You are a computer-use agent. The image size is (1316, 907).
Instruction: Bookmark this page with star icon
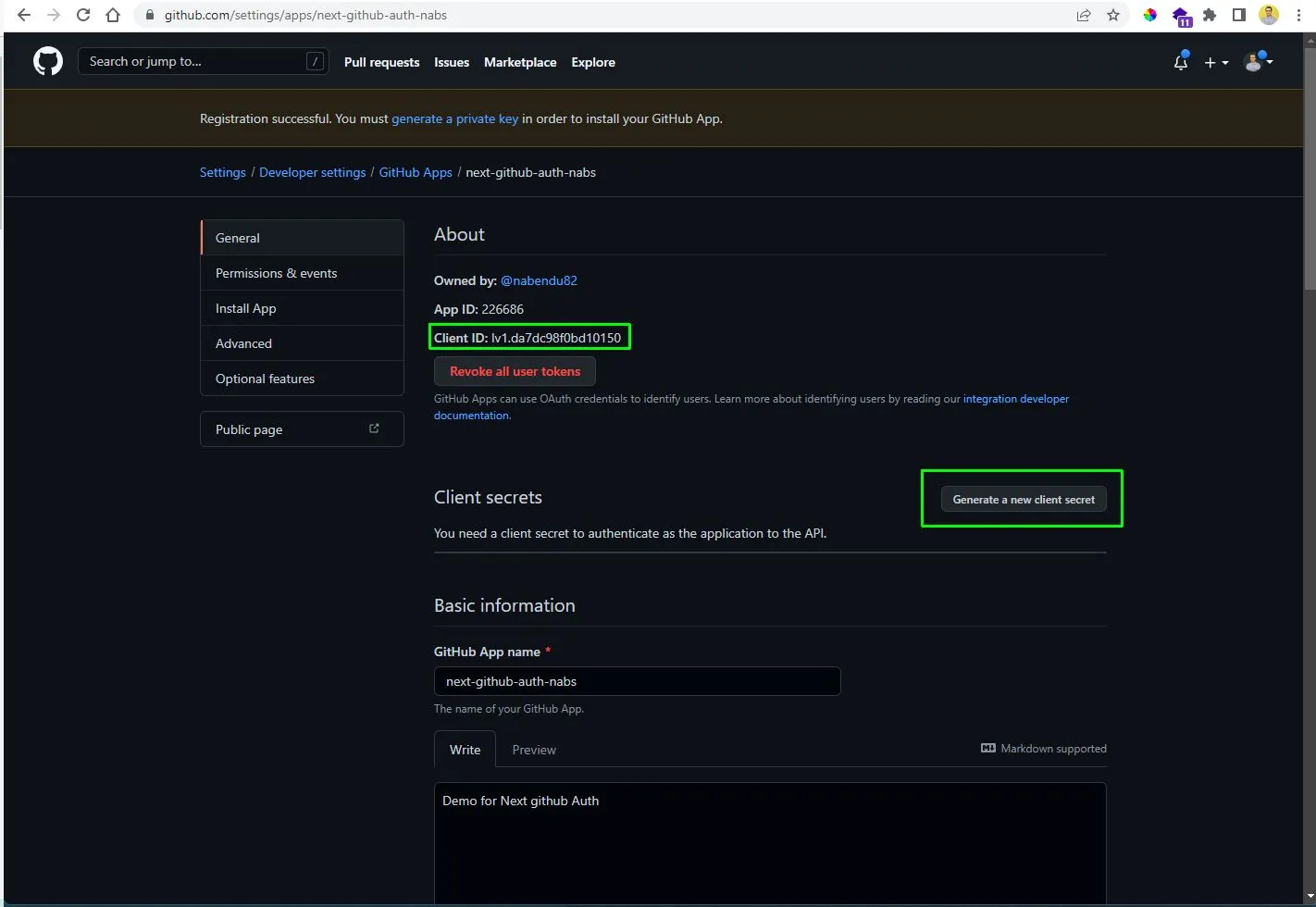1113,15
